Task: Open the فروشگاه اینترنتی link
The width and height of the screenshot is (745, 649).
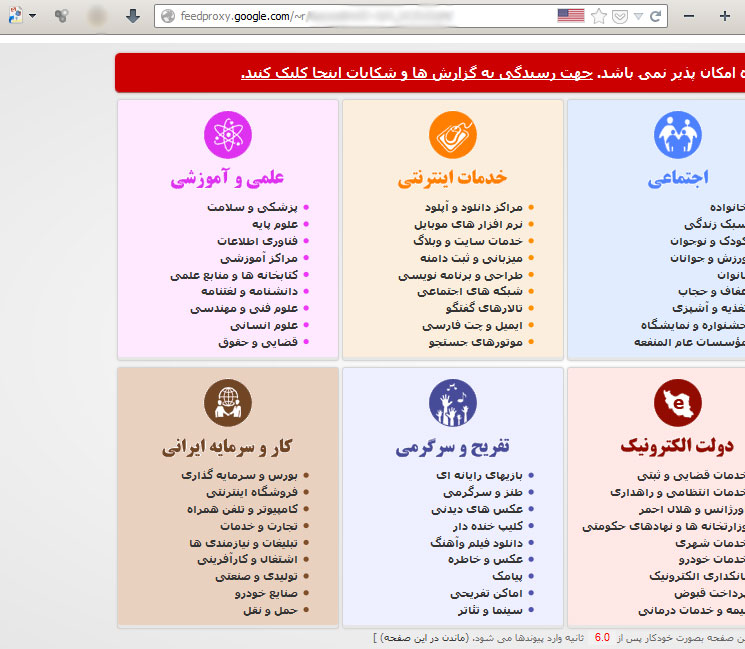Action: point(252,492)
